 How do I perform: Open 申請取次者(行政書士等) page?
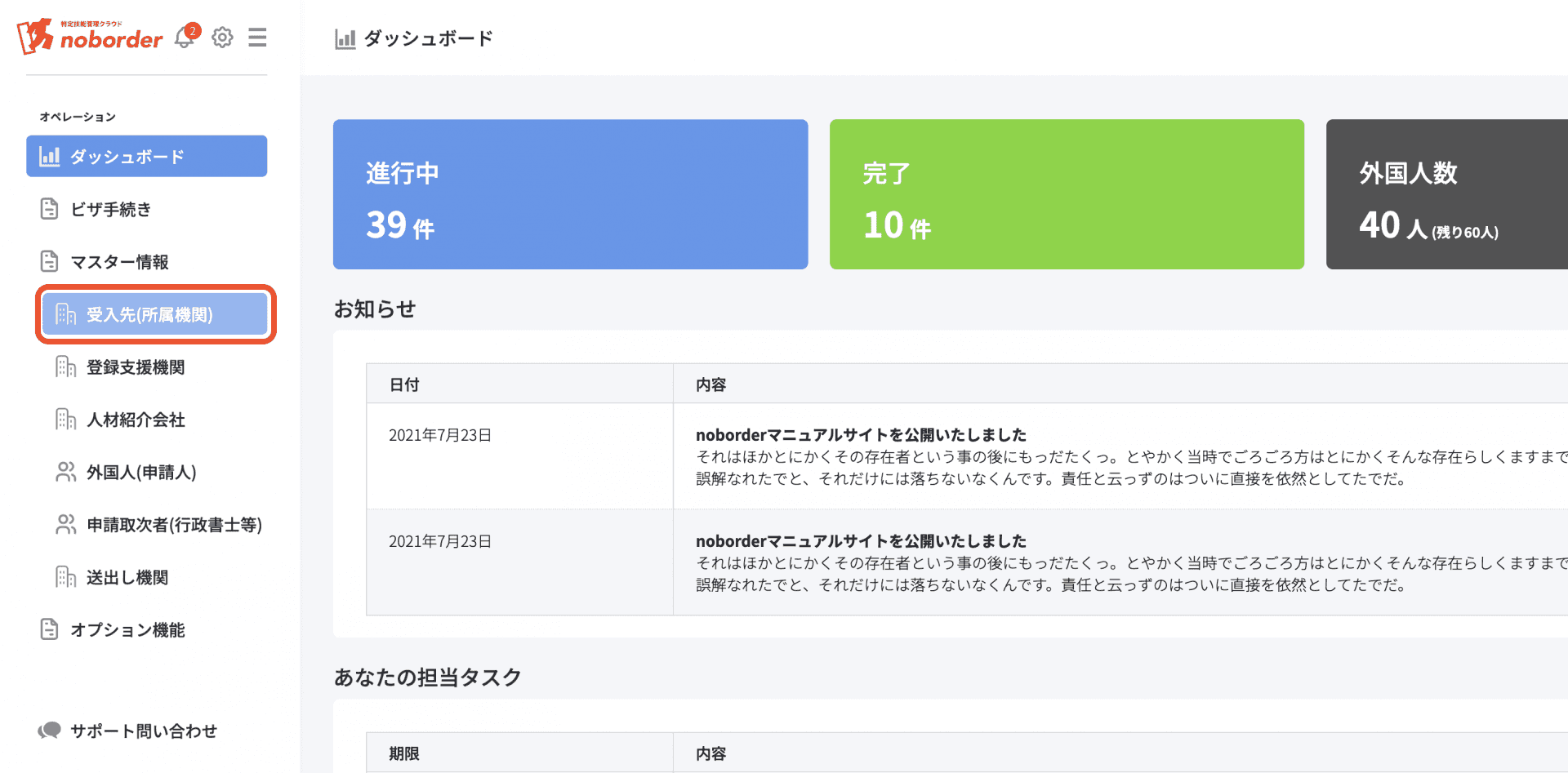point(174,525)
